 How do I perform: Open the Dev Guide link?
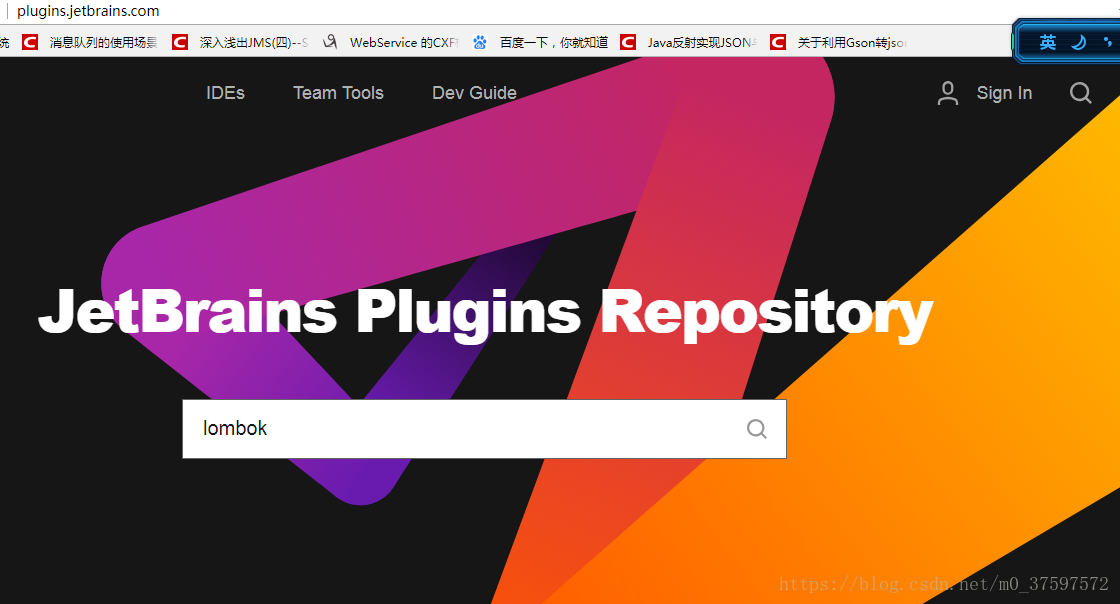tap(474, 93)
